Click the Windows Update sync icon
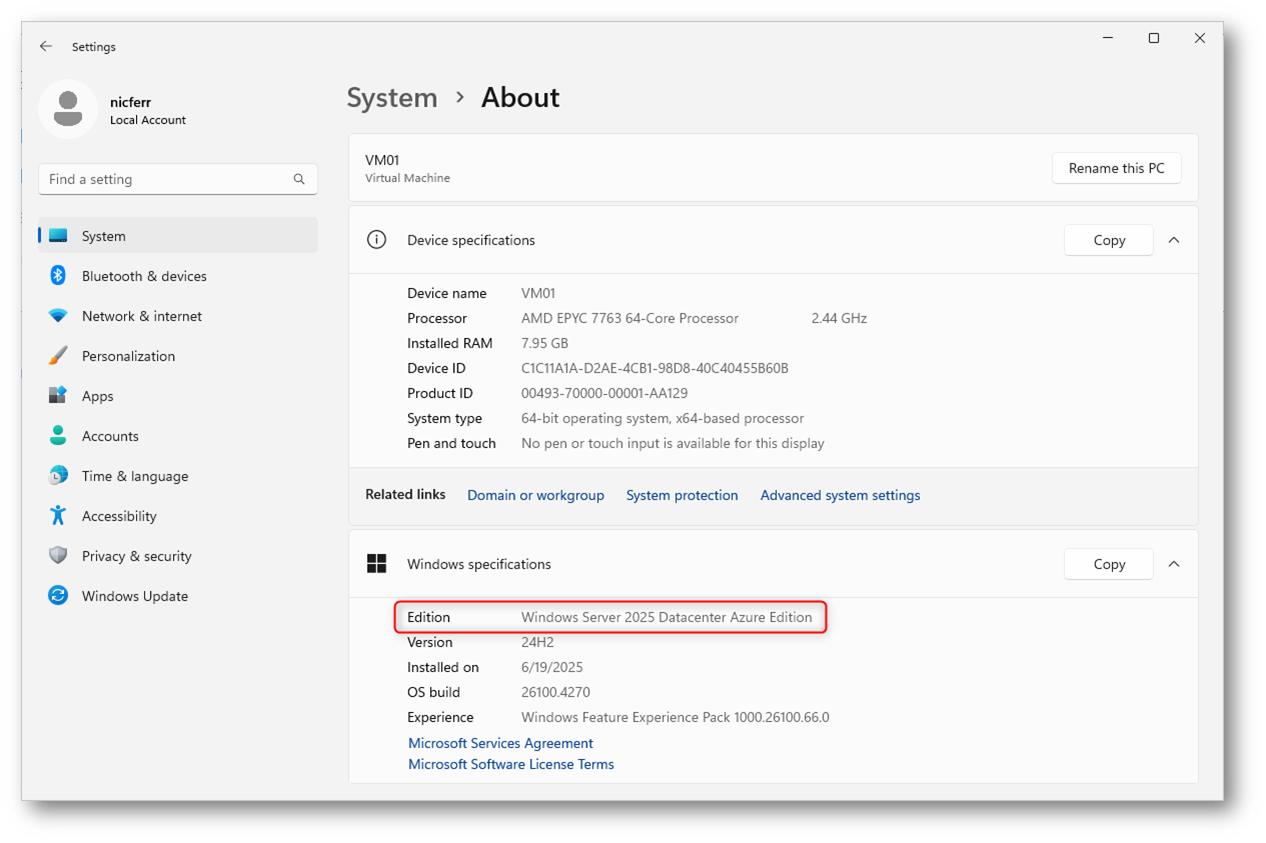 coord(58,596)
